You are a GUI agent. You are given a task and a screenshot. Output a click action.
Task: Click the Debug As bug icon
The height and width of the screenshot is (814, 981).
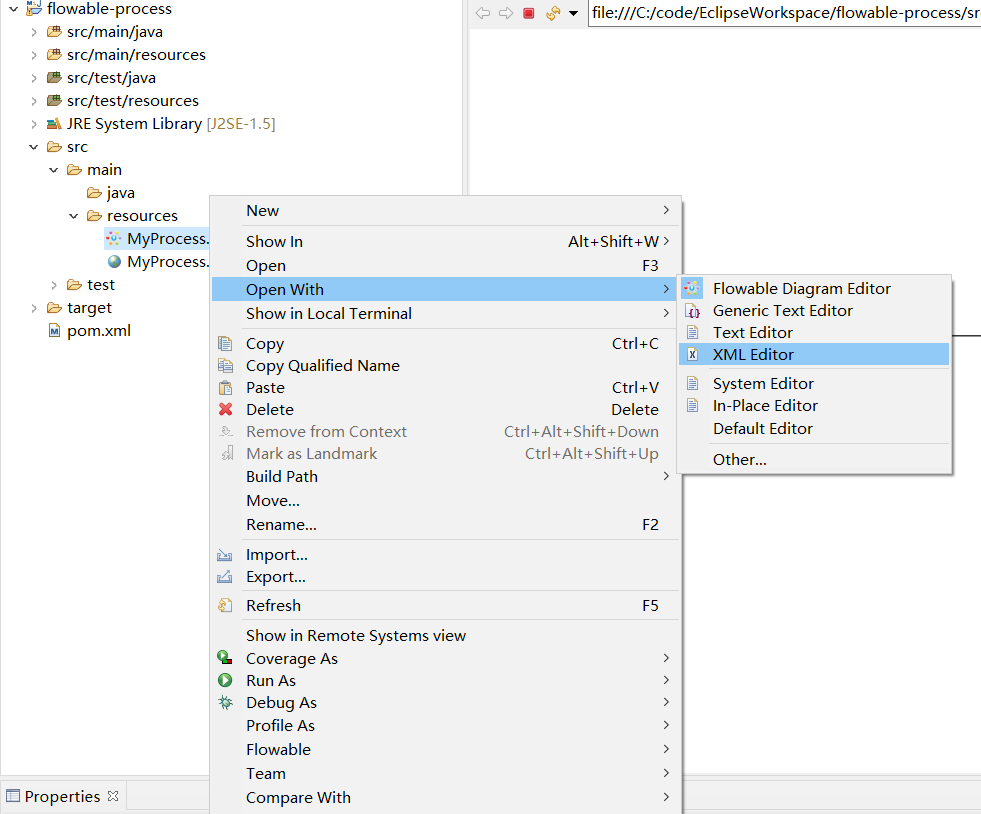pos(224,702)
